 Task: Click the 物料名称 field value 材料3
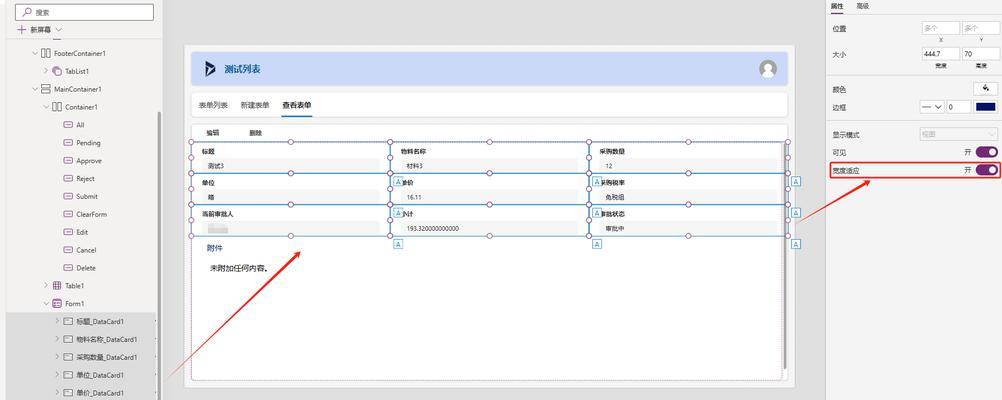coord(489,165)
